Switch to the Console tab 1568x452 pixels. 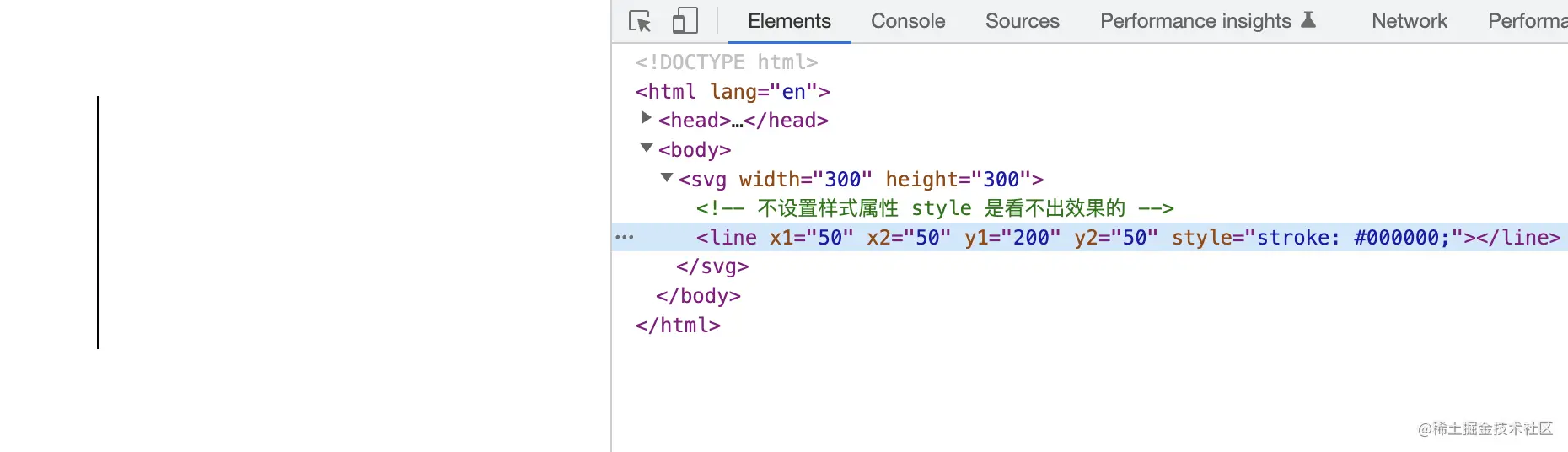pyautogui.click(x=907, y=21)
